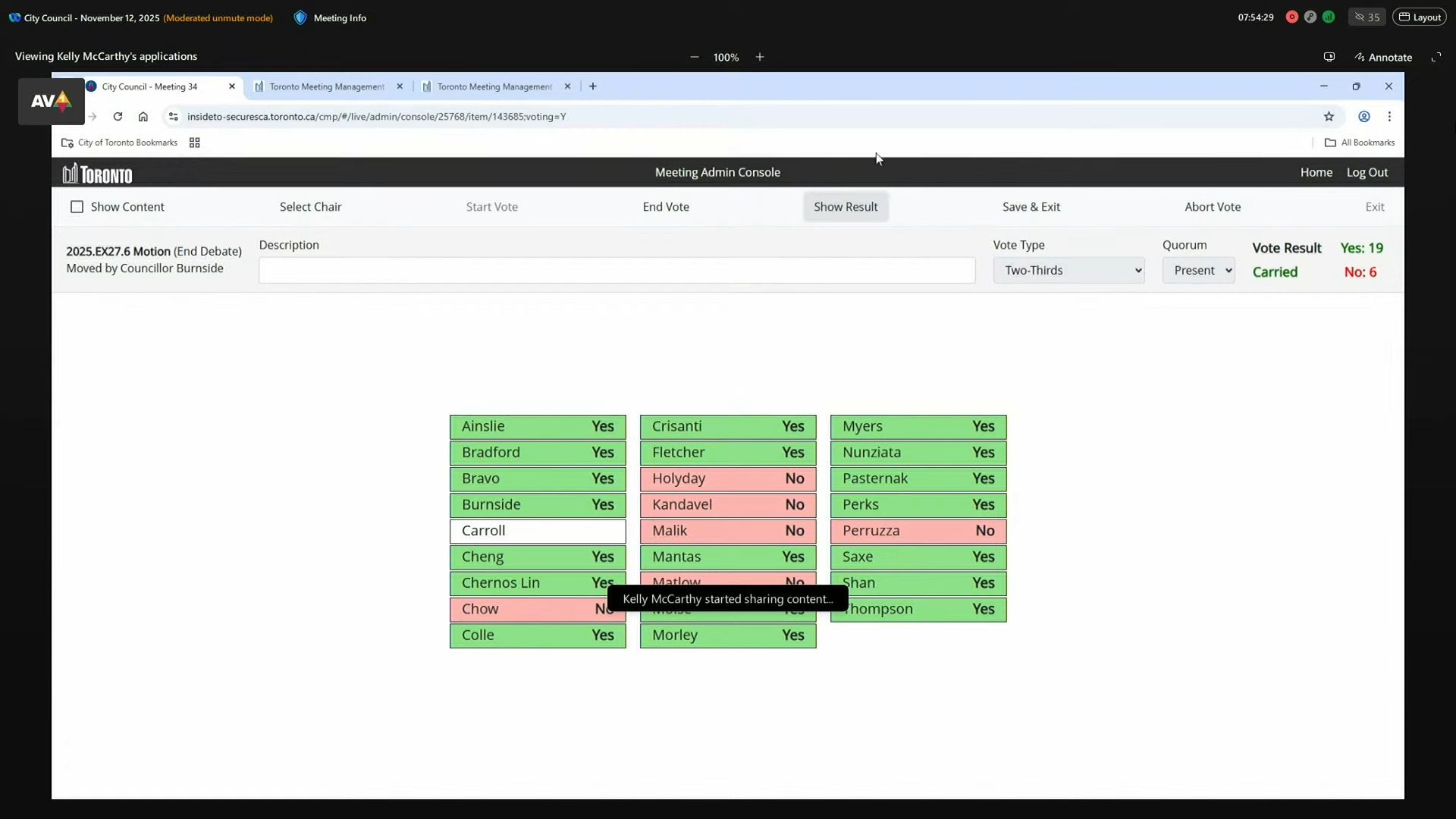Change the Quorum using the Present dropdown
The width and height of the screenshot is (1456, 819).
pos(1199,270)
